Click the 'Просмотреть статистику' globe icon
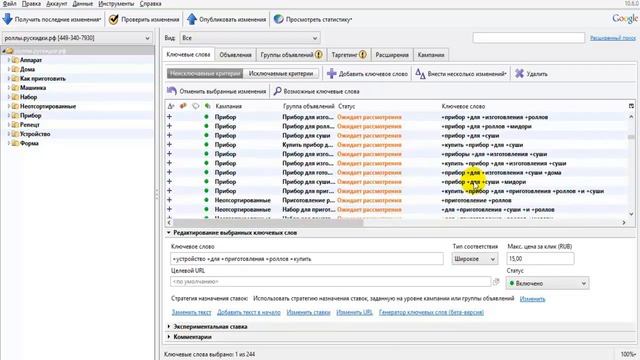The image size is (640, 360). [278, 19]
